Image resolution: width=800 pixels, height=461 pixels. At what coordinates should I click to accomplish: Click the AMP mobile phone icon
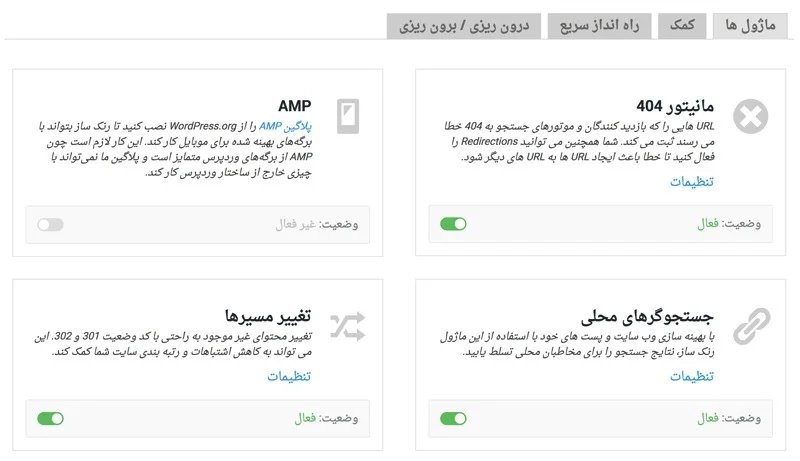[x=348, y=116]
